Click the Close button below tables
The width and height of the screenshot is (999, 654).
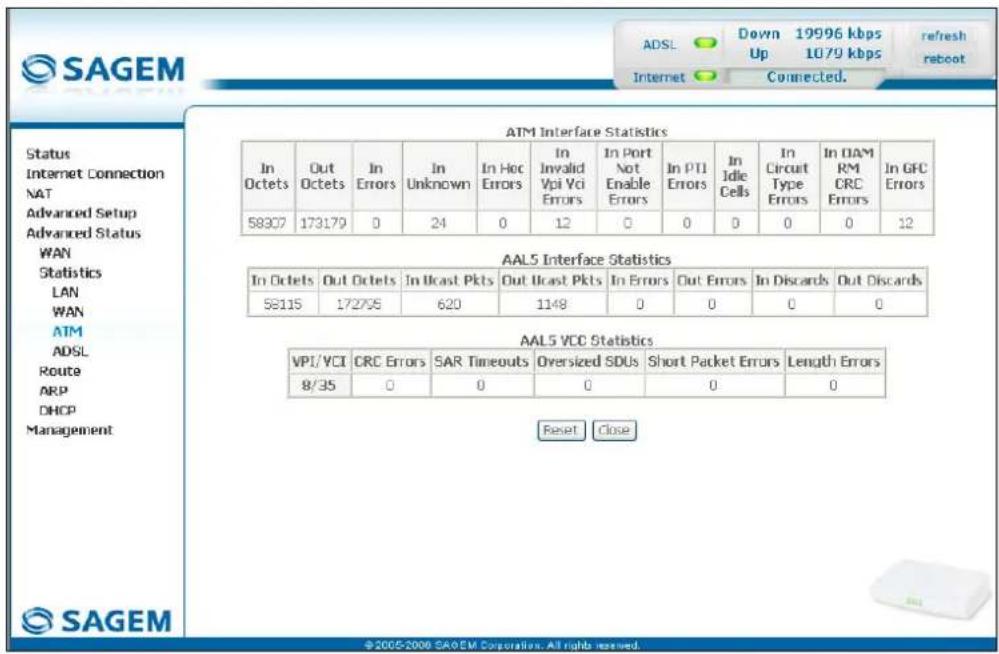(614, 430)
